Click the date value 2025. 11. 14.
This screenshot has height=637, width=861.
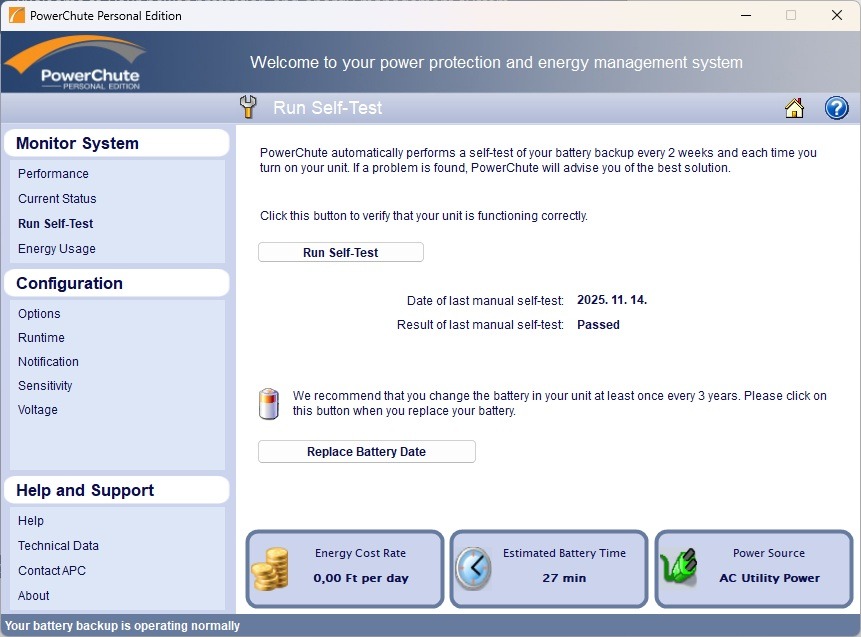point(612,300)
